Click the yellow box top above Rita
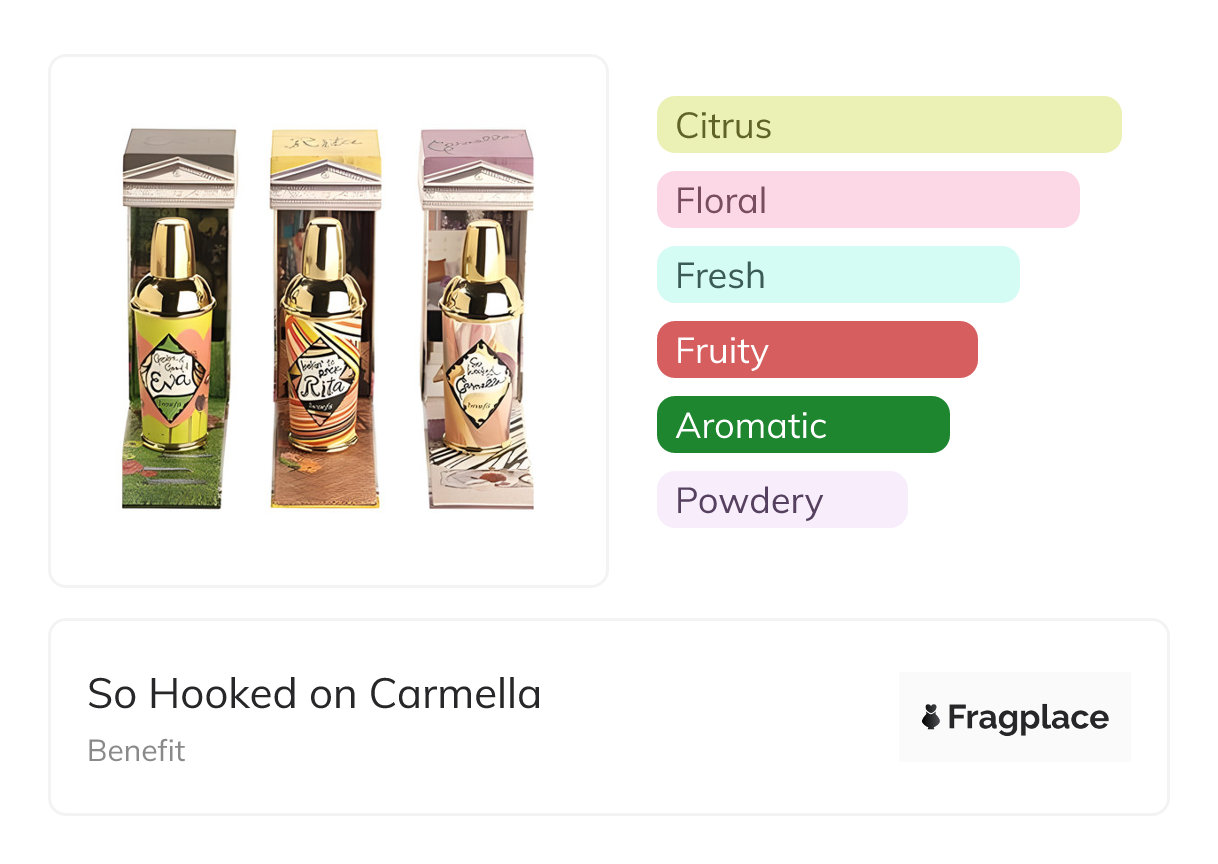1218x864 pixels. coord(325,144)
